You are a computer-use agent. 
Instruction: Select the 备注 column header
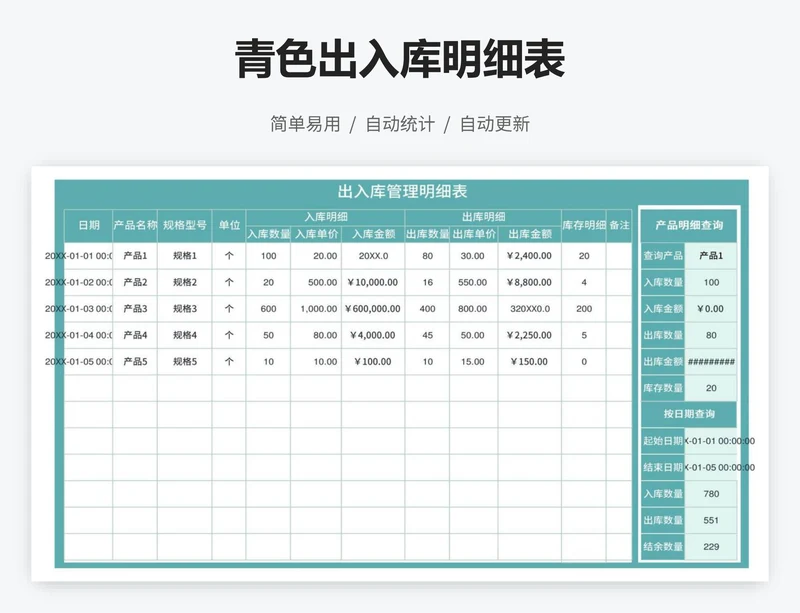click(x=619, y=226)
